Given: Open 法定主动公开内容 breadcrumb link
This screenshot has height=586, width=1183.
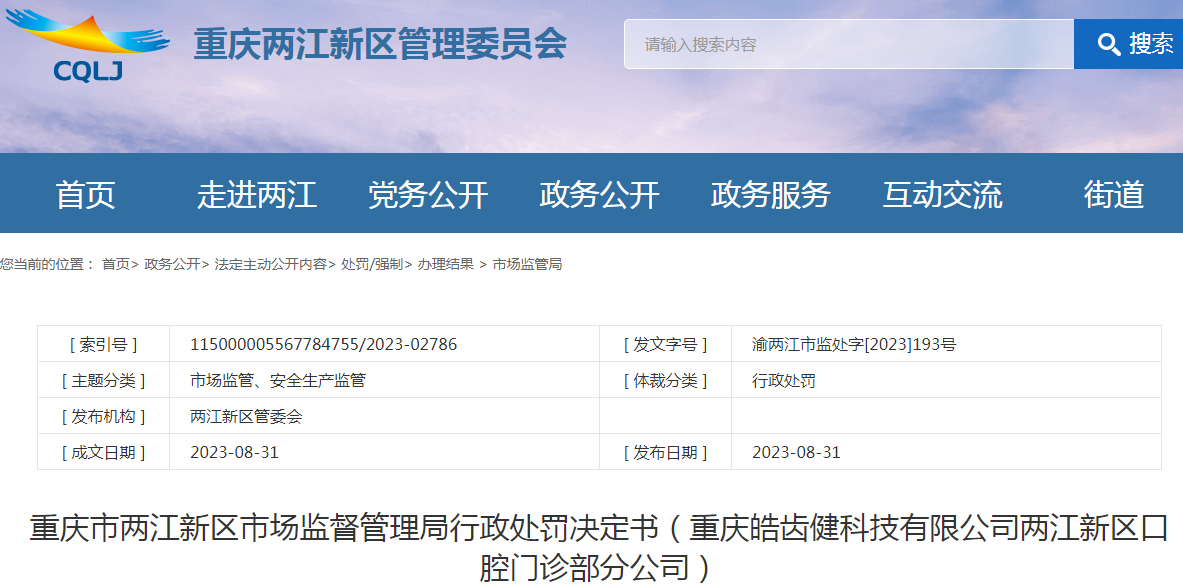Looking at the screenshot, I should [x=270, y=264].
